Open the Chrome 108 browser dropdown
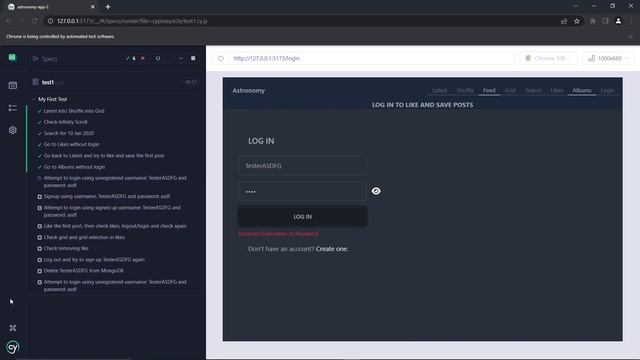 click(549, 58)
